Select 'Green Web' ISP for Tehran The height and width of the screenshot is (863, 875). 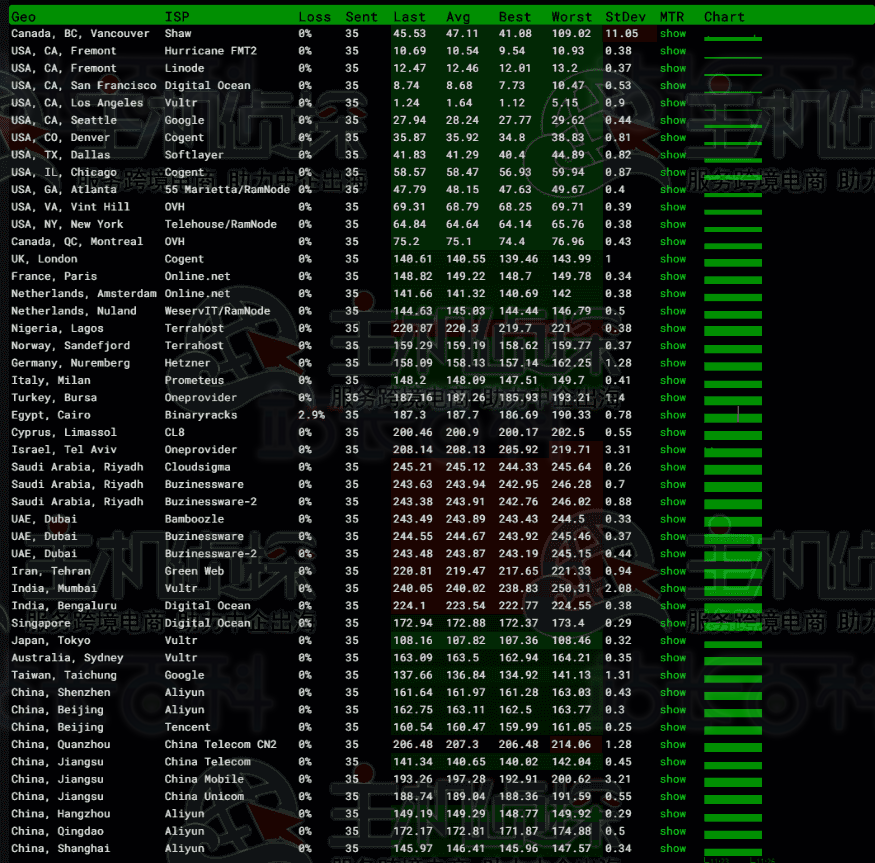click(194, 570)
